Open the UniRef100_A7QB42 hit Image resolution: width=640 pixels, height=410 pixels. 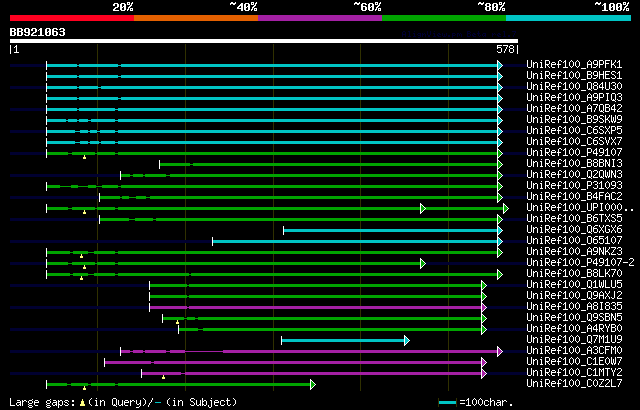pos(574,109)
